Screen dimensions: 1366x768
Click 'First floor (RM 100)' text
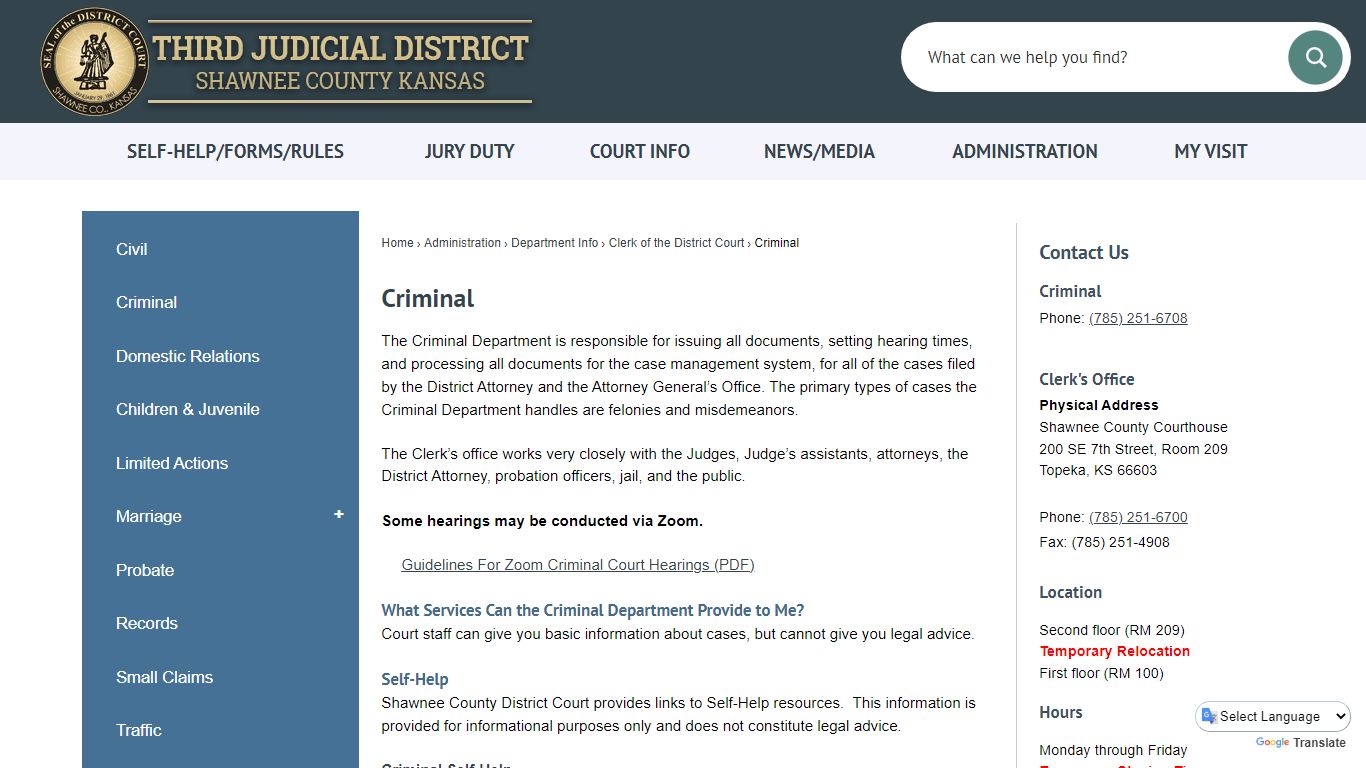(x=1101, y=673)
